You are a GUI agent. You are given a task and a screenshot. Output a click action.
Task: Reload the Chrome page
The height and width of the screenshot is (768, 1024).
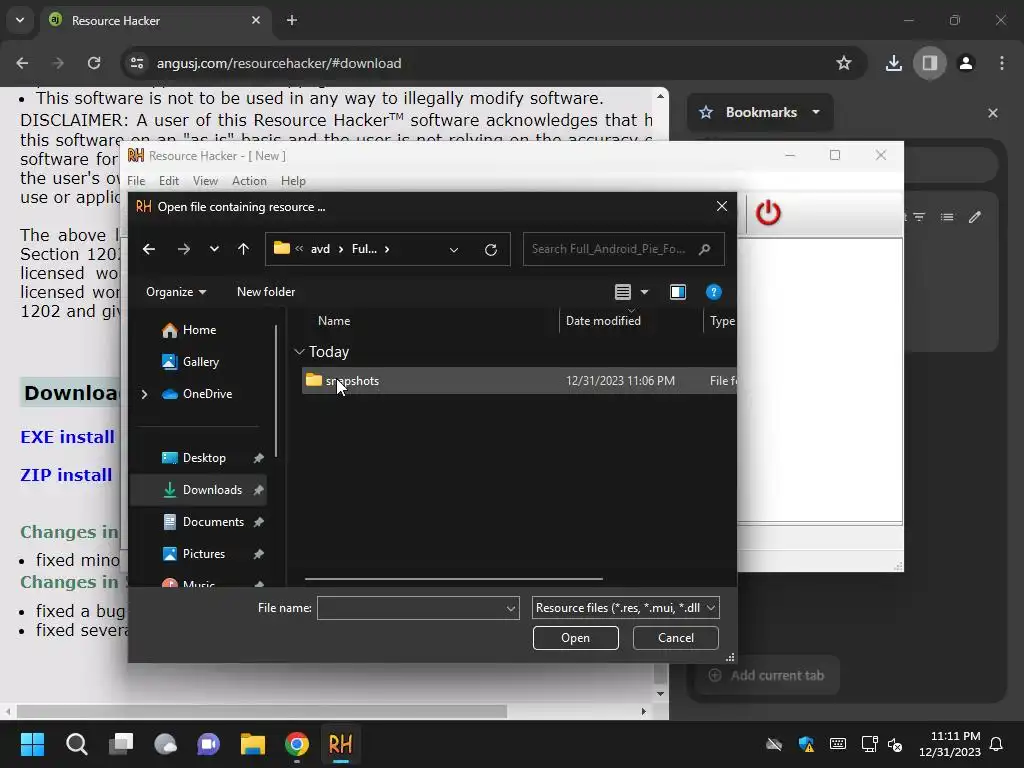tap(94, 63)
